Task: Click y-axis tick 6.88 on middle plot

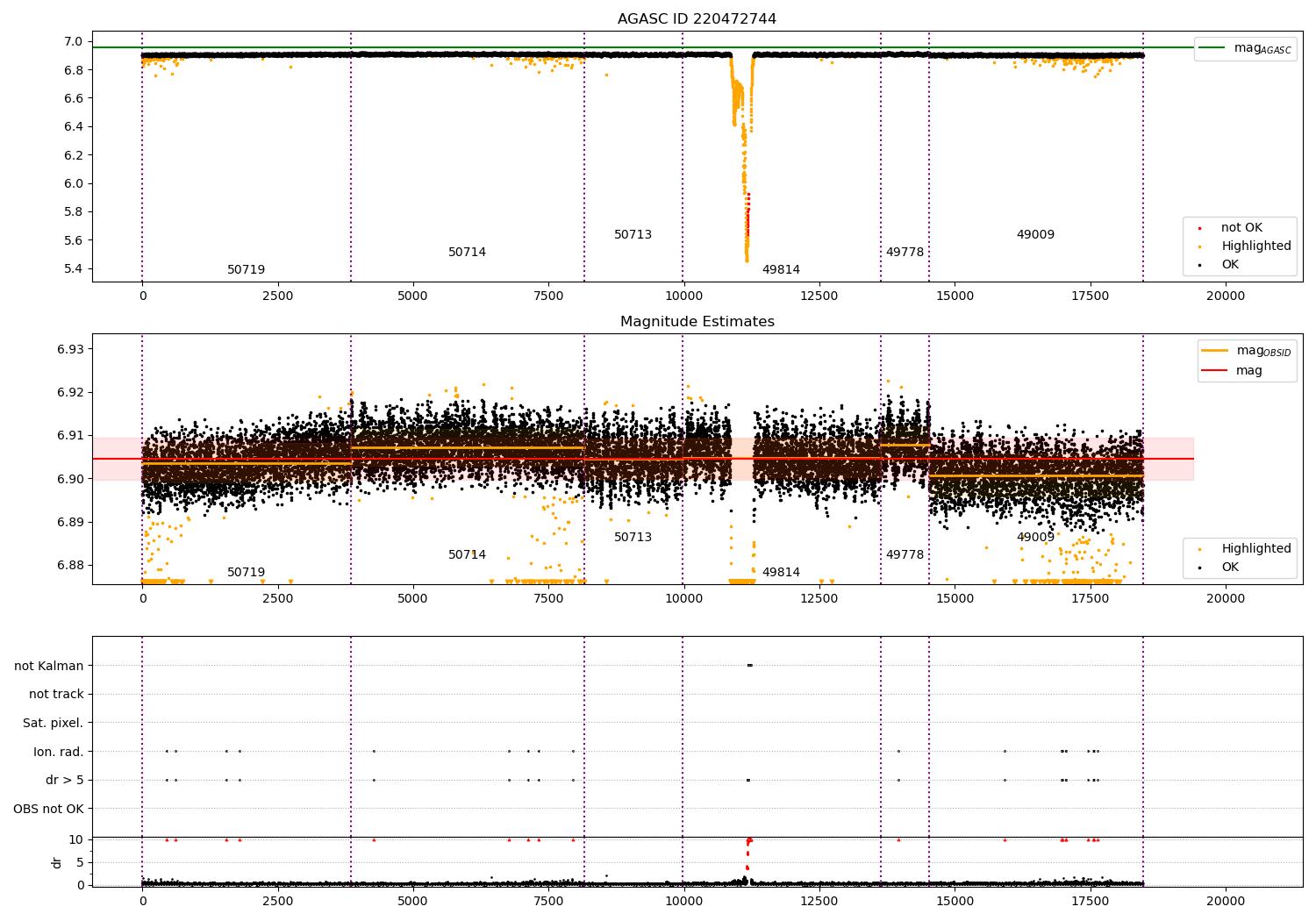Action: click(x=69, y=566)
